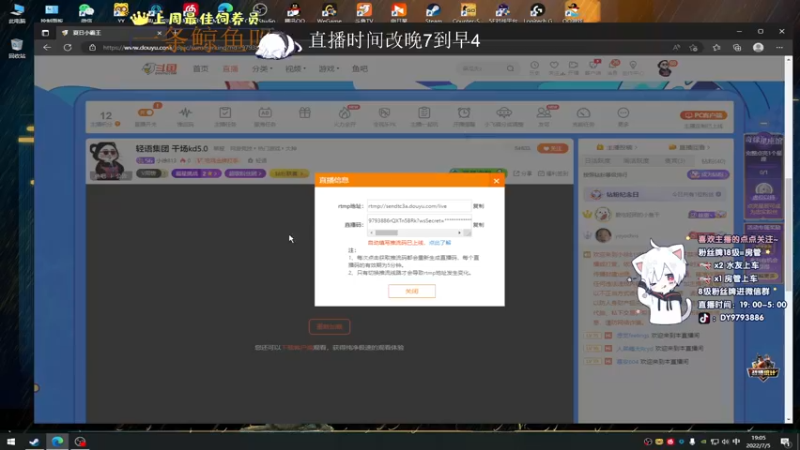Switch to the first daily ranking tab
The width and height of the screenshot is (800, 450).
pos(597,161)
